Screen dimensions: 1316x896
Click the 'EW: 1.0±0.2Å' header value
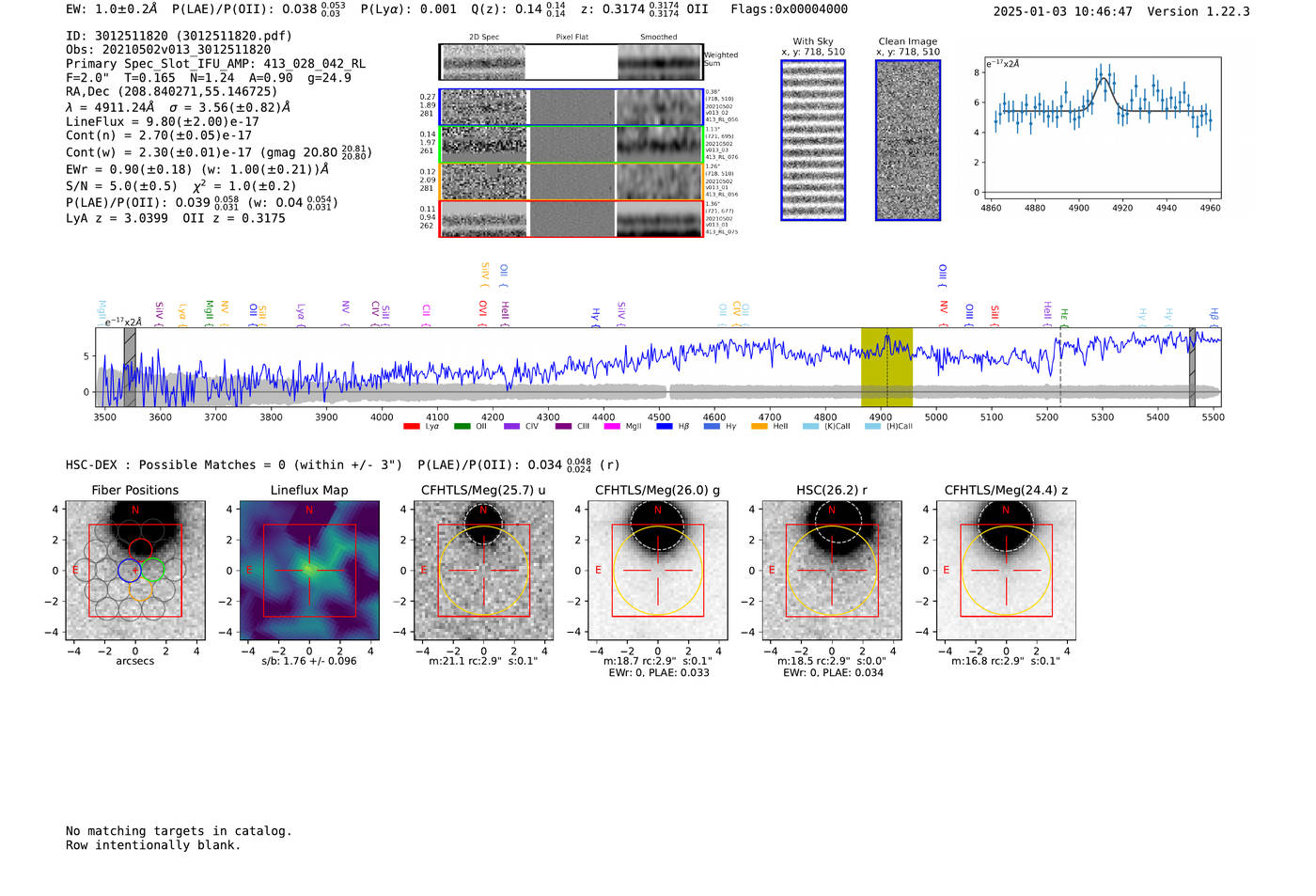[112, 9]
